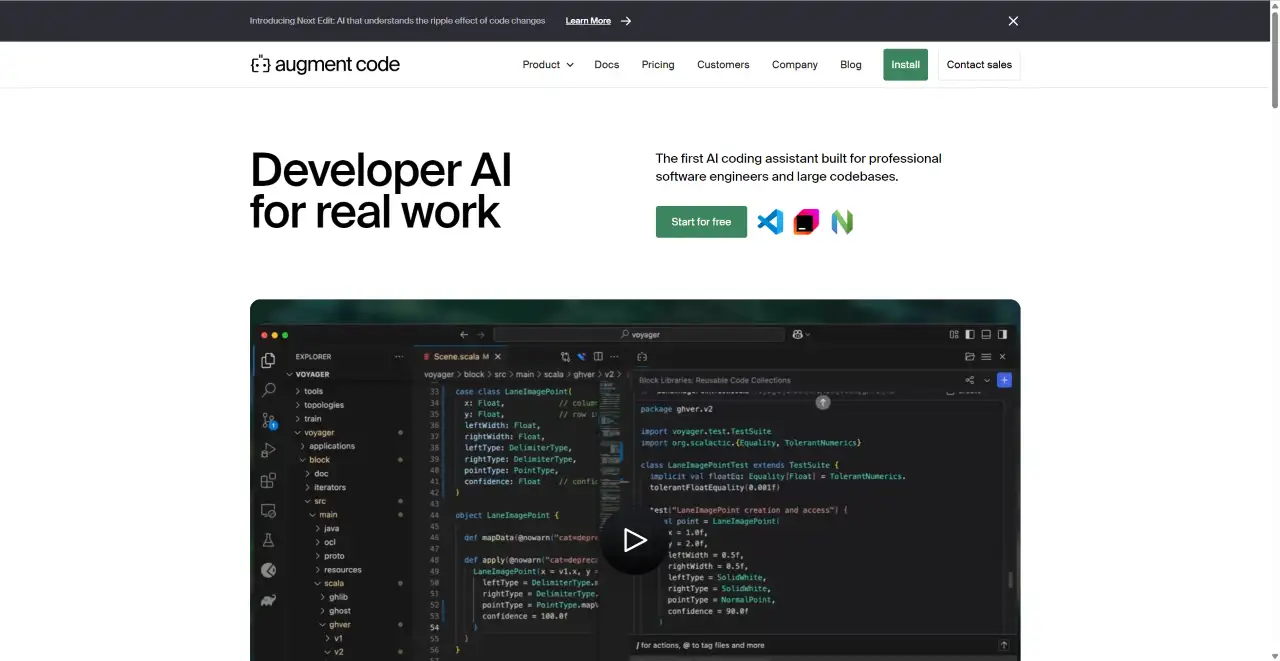Click the send arrow in chat input
Screen dimensions: 1280x661
point(1004,646)
